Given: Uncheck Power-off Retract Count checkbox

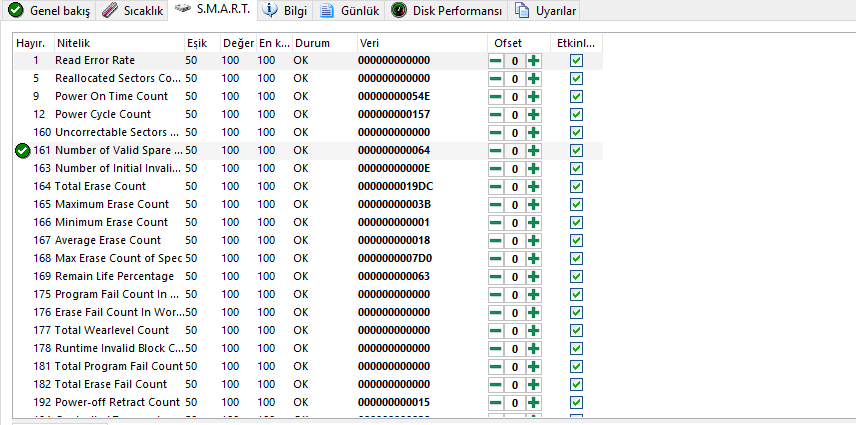Looking at the screenshot, I should tap(576, 403).
